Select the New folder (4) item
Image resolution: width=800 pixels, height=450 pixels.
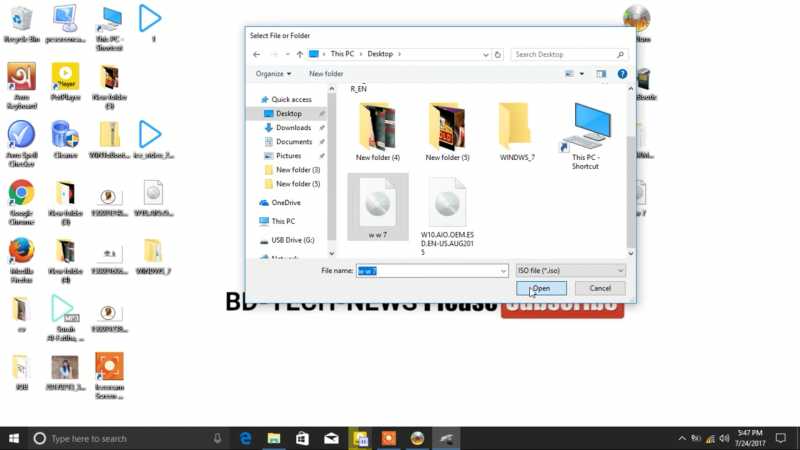378,132
